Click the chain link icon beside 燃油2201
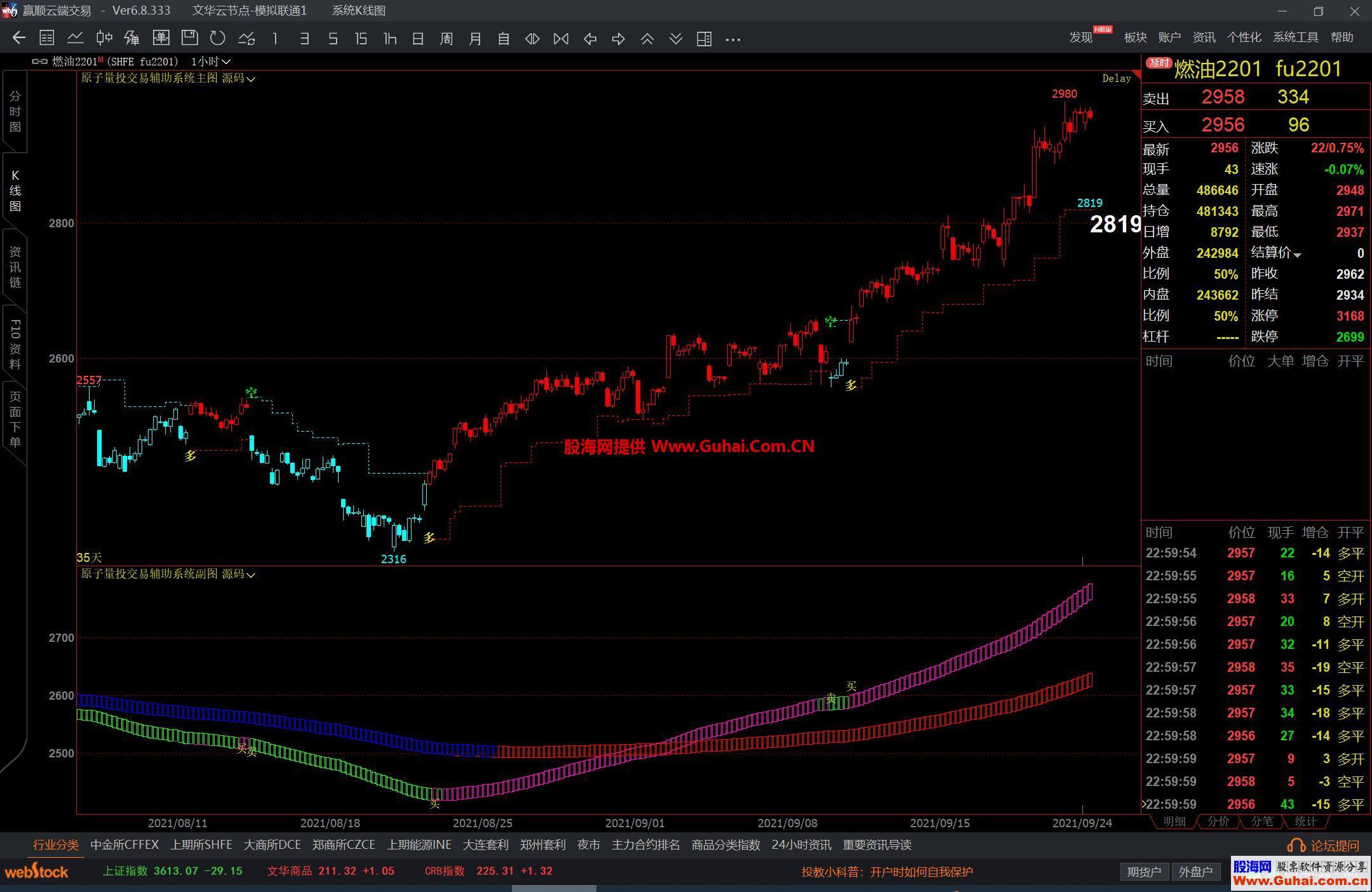Image resolution: width=1372 pixels, height=892 pixels. tap(39, 62)
